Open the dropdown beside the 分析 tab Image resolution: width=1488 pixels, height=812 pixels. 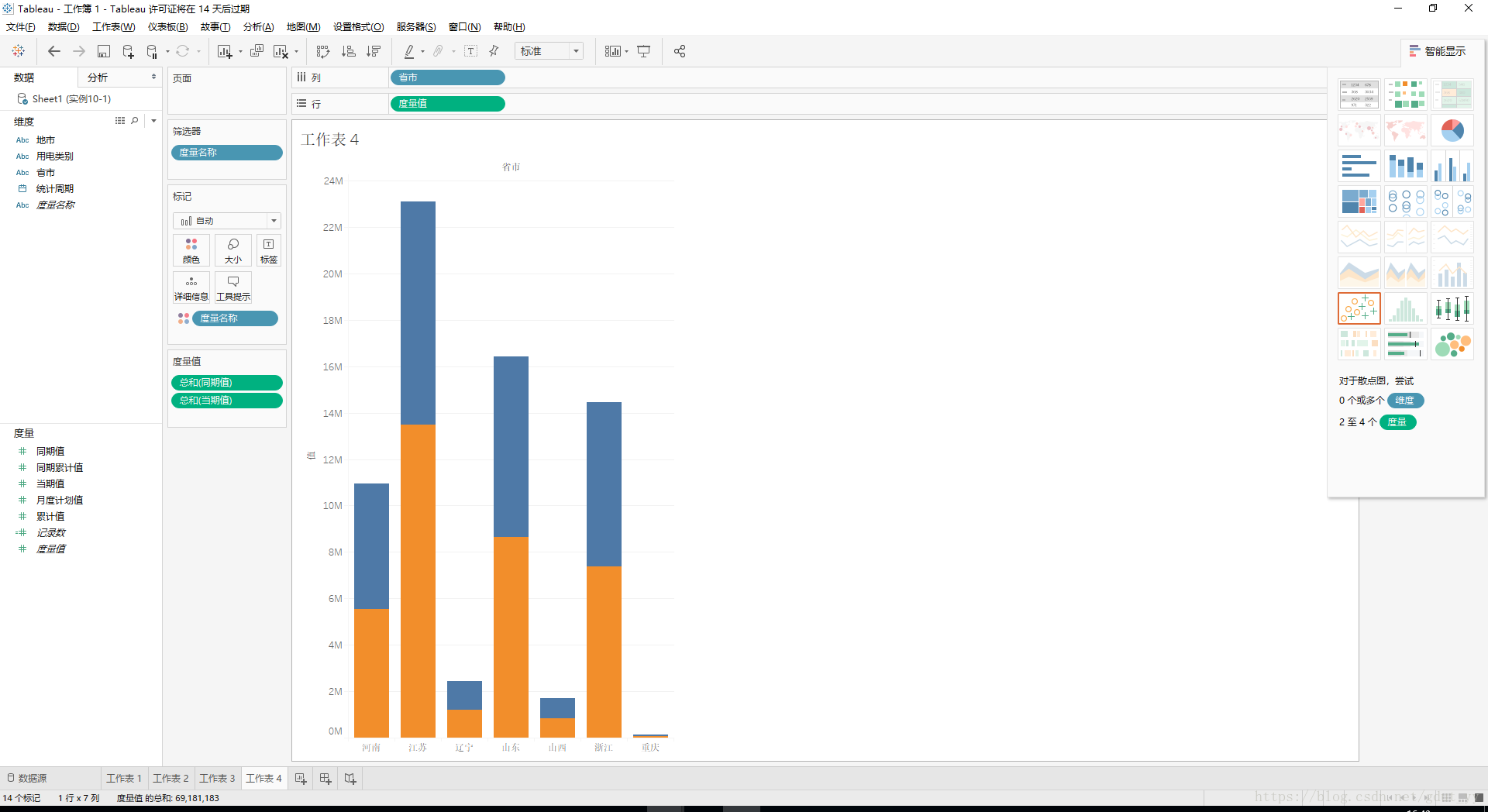(x=153, y=77)
